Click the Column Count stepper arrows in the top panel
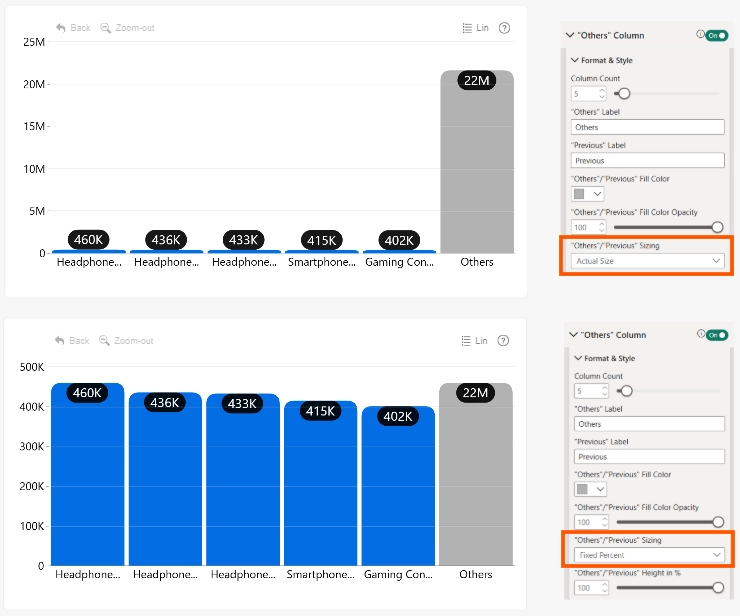The width and height of the screenshot is (740, 616). [602, 93]
